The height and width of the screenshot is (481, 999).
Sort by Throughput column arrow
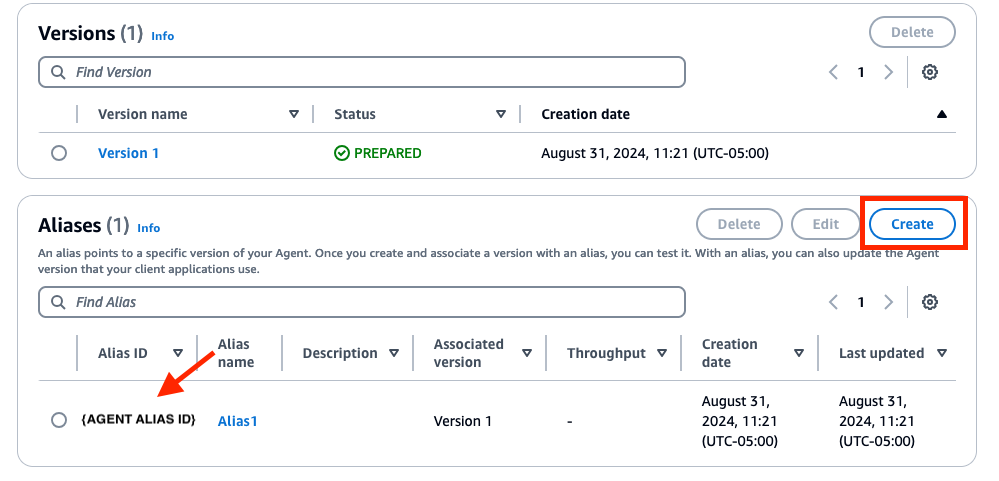point(662,353)
